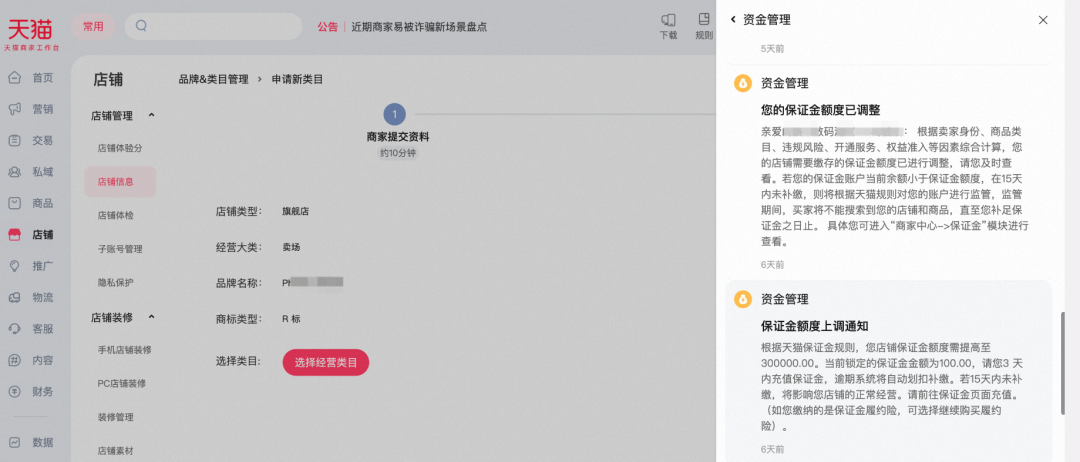
Task: Click the 品牌&类目管理 breadcrumb link
Action: 213,79
